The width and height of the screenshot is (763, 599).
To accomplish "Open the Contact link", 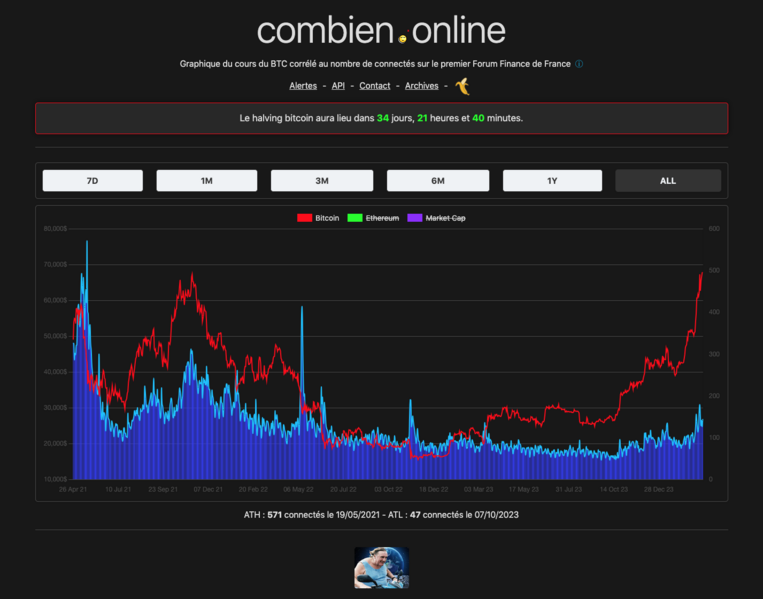I will click(x=375, y=86).
